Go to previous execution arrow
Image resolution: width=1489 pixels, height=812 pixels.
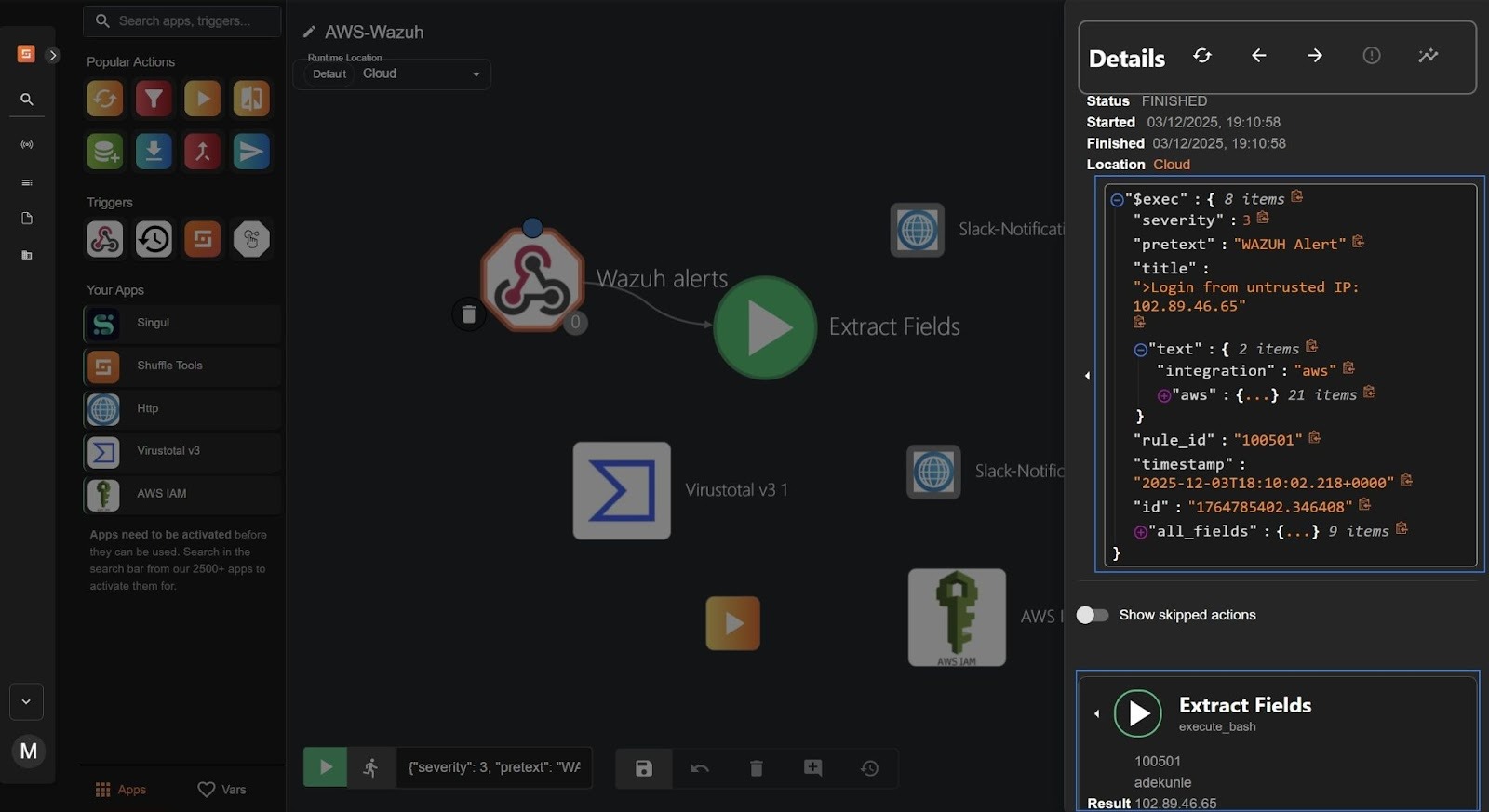(x=1258, y=56)
